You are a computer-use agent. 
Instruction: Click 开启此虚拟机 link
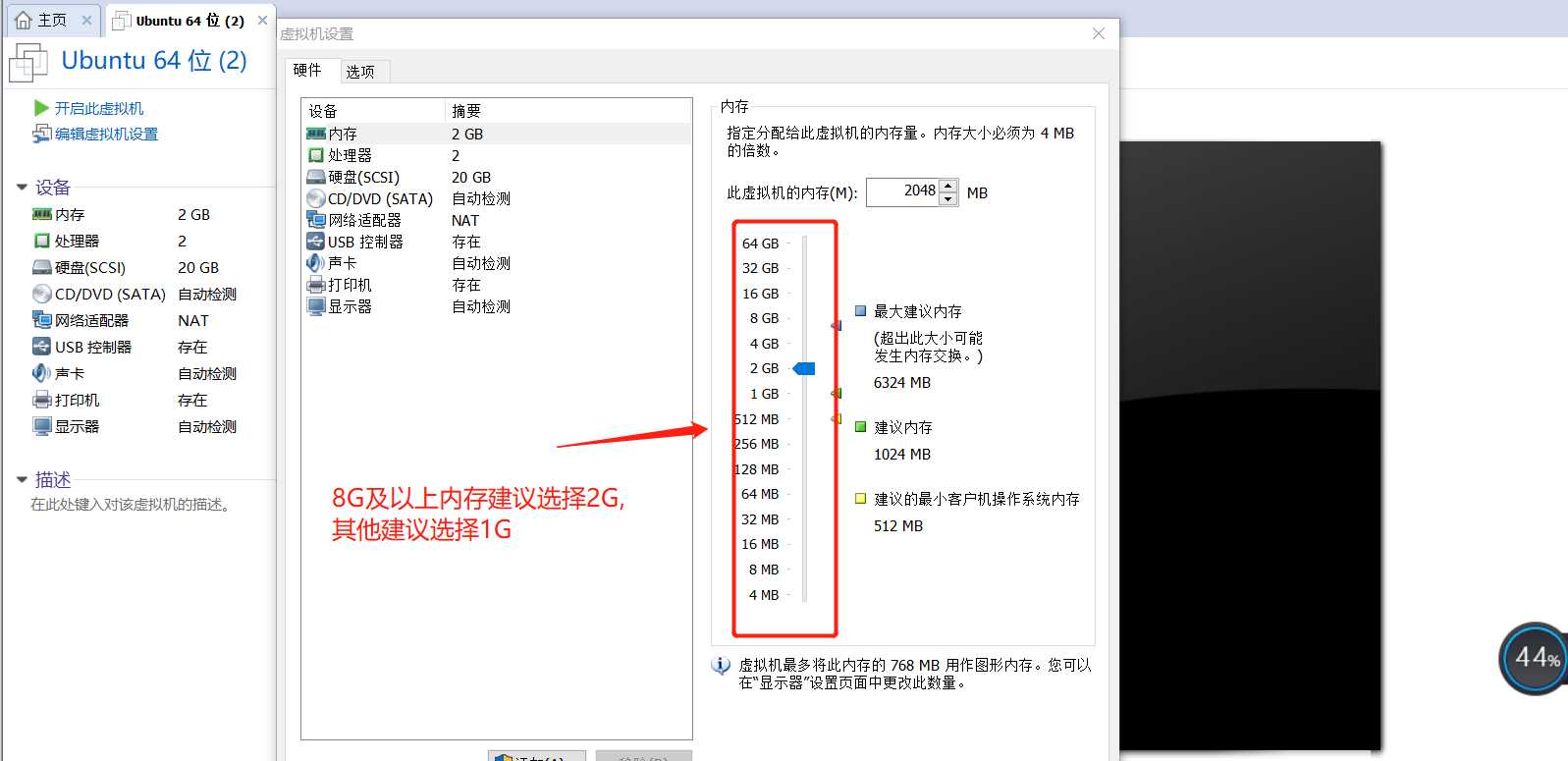[99, 108]
